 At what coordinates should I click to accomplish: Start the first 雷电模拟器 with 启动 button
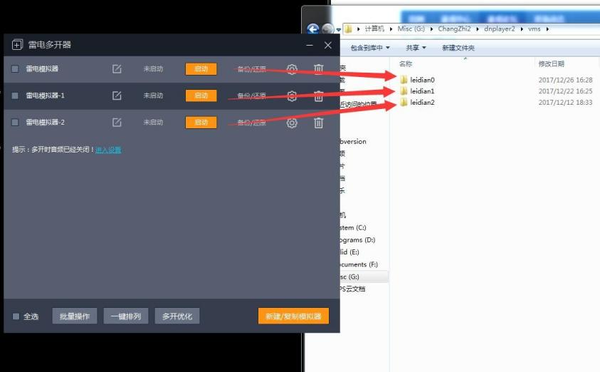pyautogui.click(x=201, y=69)
